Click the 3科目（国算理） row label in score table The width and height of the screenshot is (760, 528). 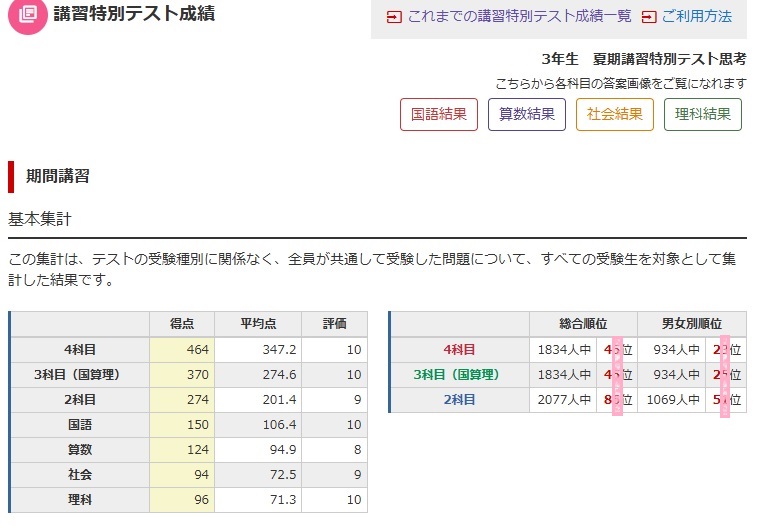(x=80, y=375)
